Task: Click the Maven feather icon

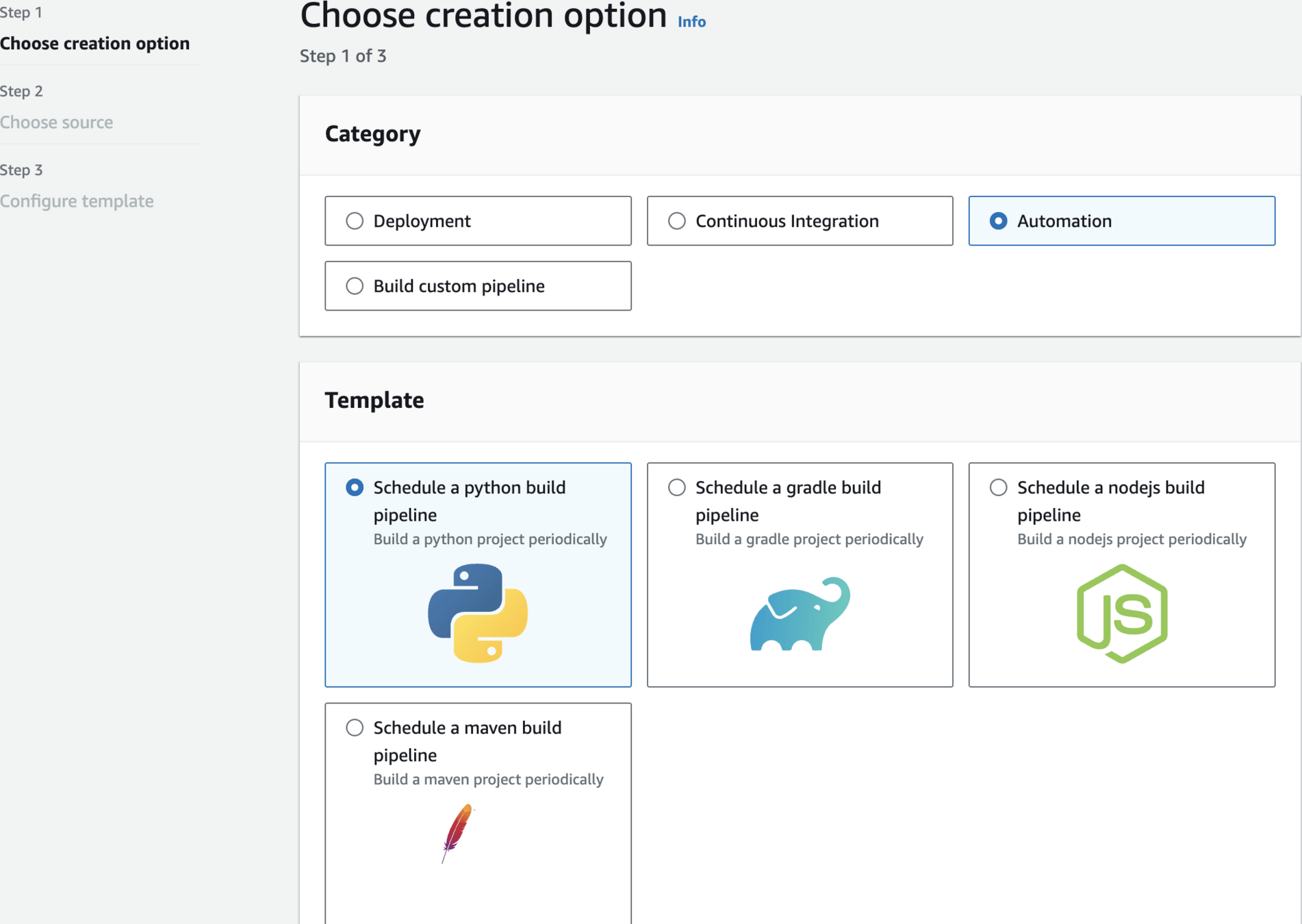Action: 457,832
